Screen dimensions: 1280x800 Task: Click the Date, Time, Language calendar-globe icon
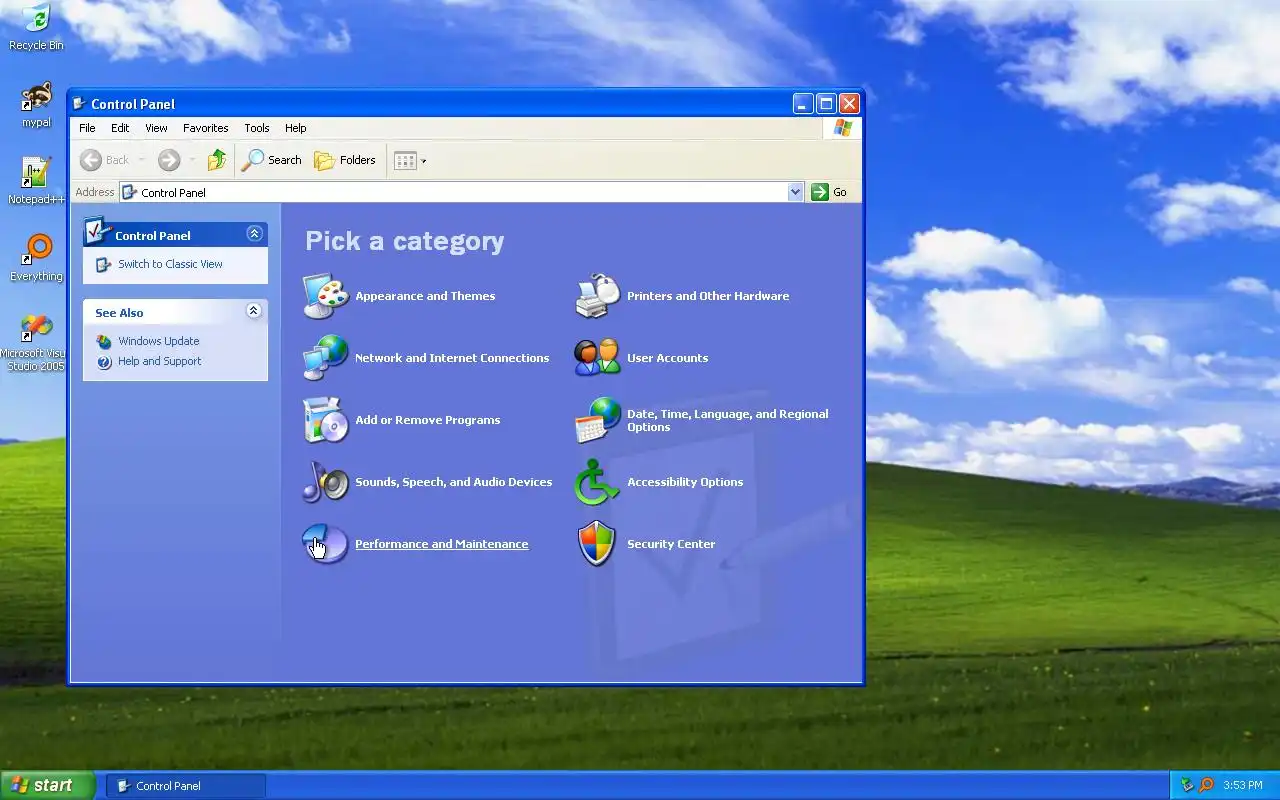598,420
